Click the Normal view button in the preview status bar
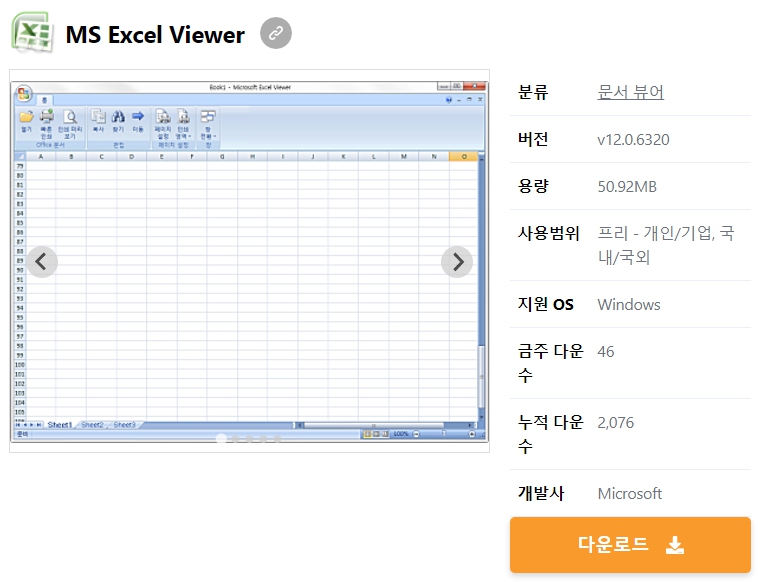This screenshot has width=760, height=582. tap(367, 434)
